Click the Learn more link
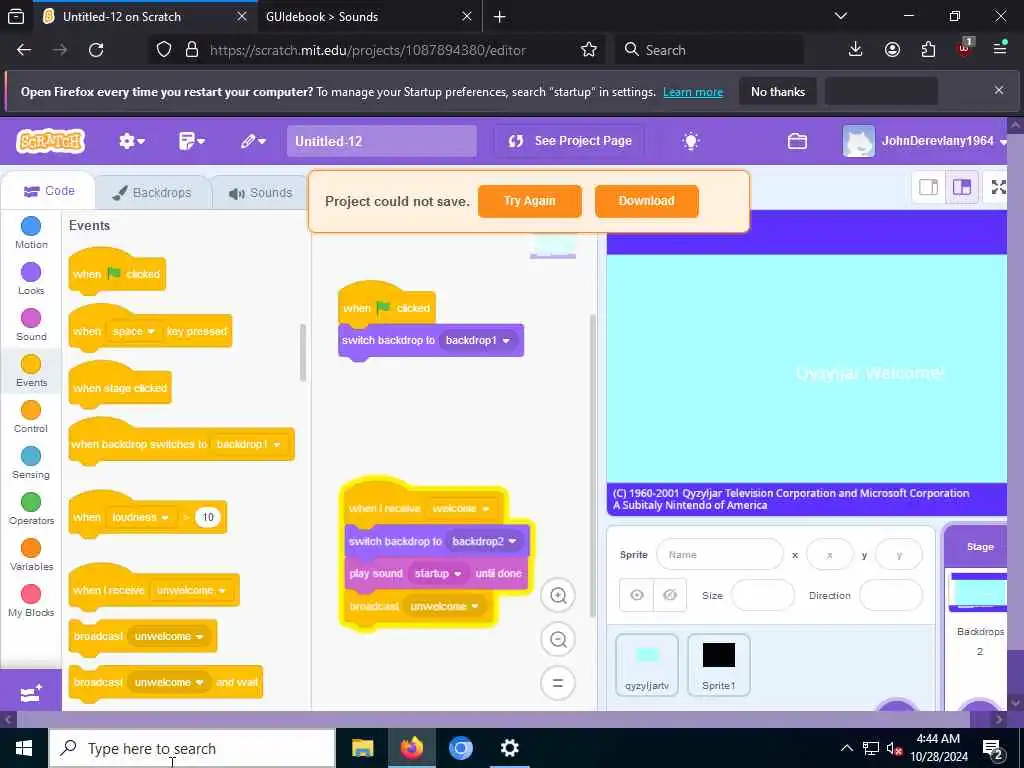 [693, 92]
